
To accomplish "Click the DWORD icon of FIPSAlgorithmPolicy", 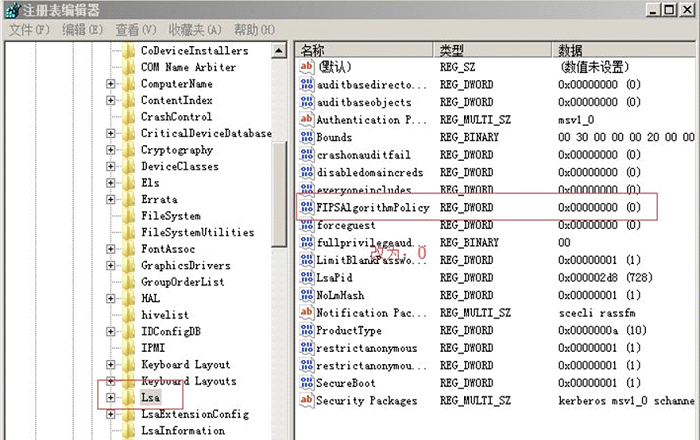I will coord(307,208).
